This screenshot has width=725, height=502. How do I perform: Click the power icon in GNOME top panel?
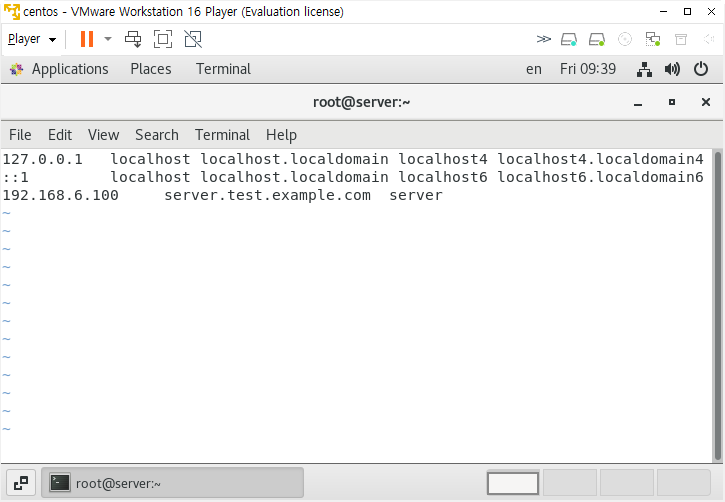click(x=701, y=69)
